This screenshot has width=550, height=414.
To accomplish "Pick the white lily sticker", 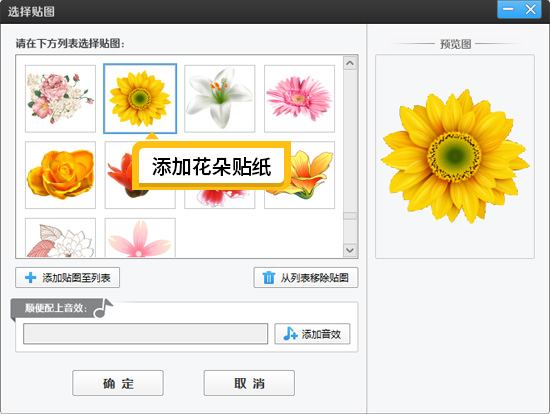I will (x=220, y=99).
